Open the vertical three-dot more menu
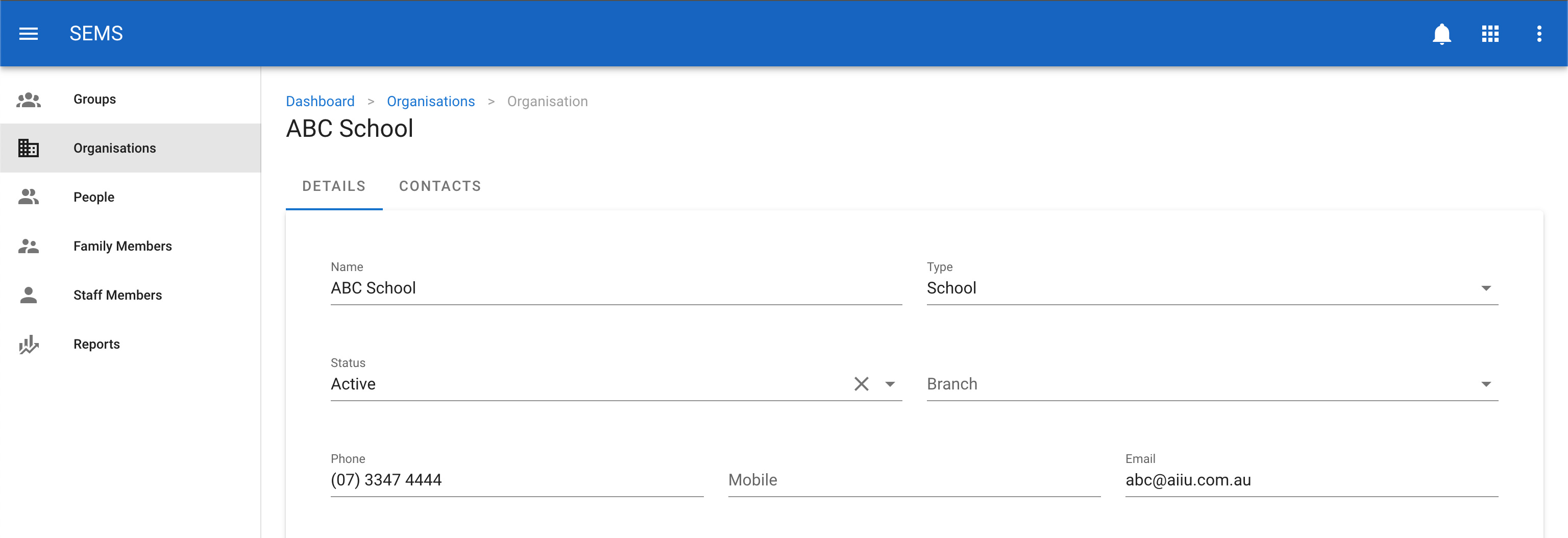The image size is (1568, 538). point(1539,34)
